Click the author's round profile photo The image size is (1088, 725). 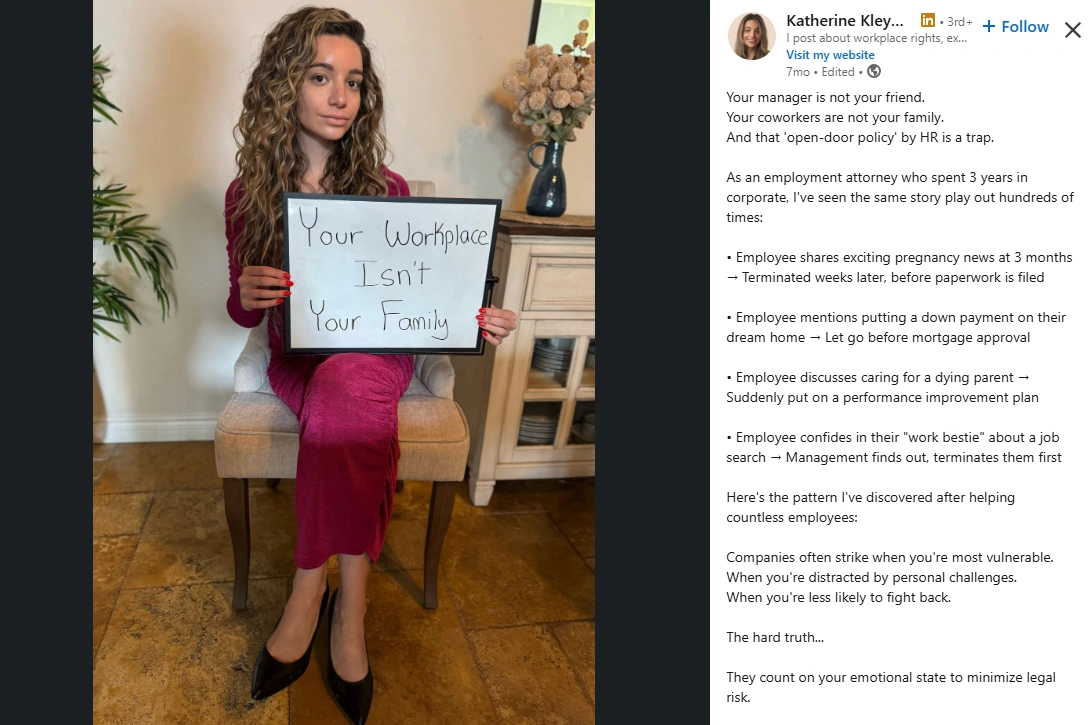(751, 36)
